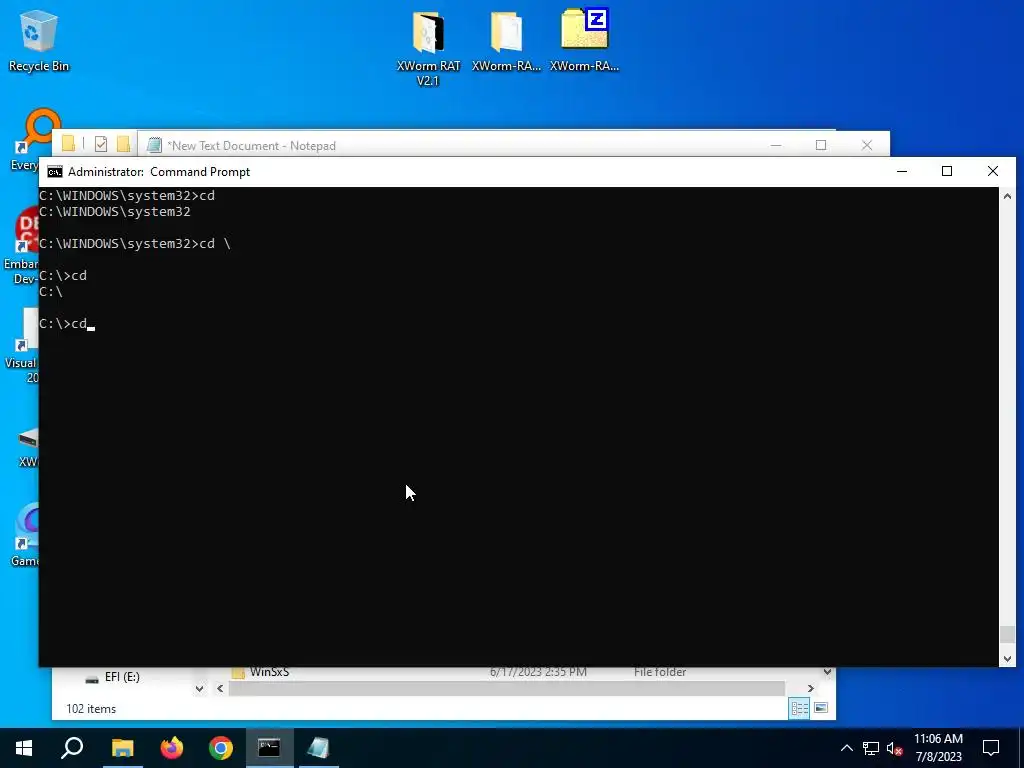
Task: Click the Properties checkmark icon in Explorer toolbar
Action: point(101,144)
